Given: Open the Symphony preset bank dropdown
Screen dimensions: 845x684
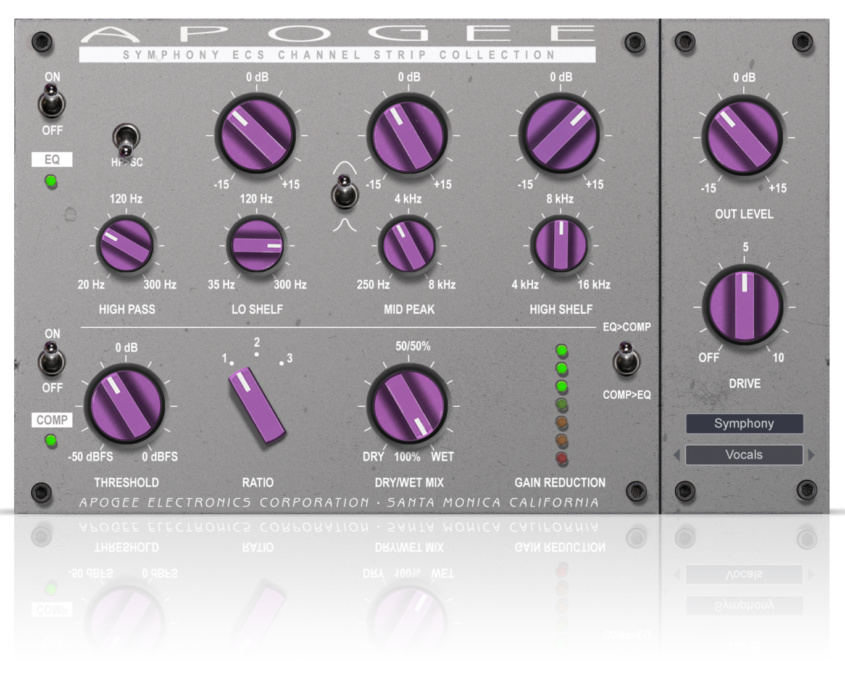Looking at the screenshot, I should (744, 424).
